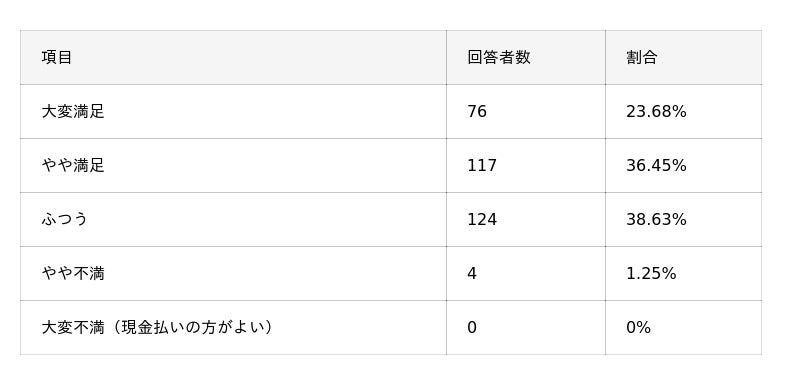The height and width of the screenshot is (385, 800).
Task: Select the やや不満 row label
Action: [x=73, y=274]
